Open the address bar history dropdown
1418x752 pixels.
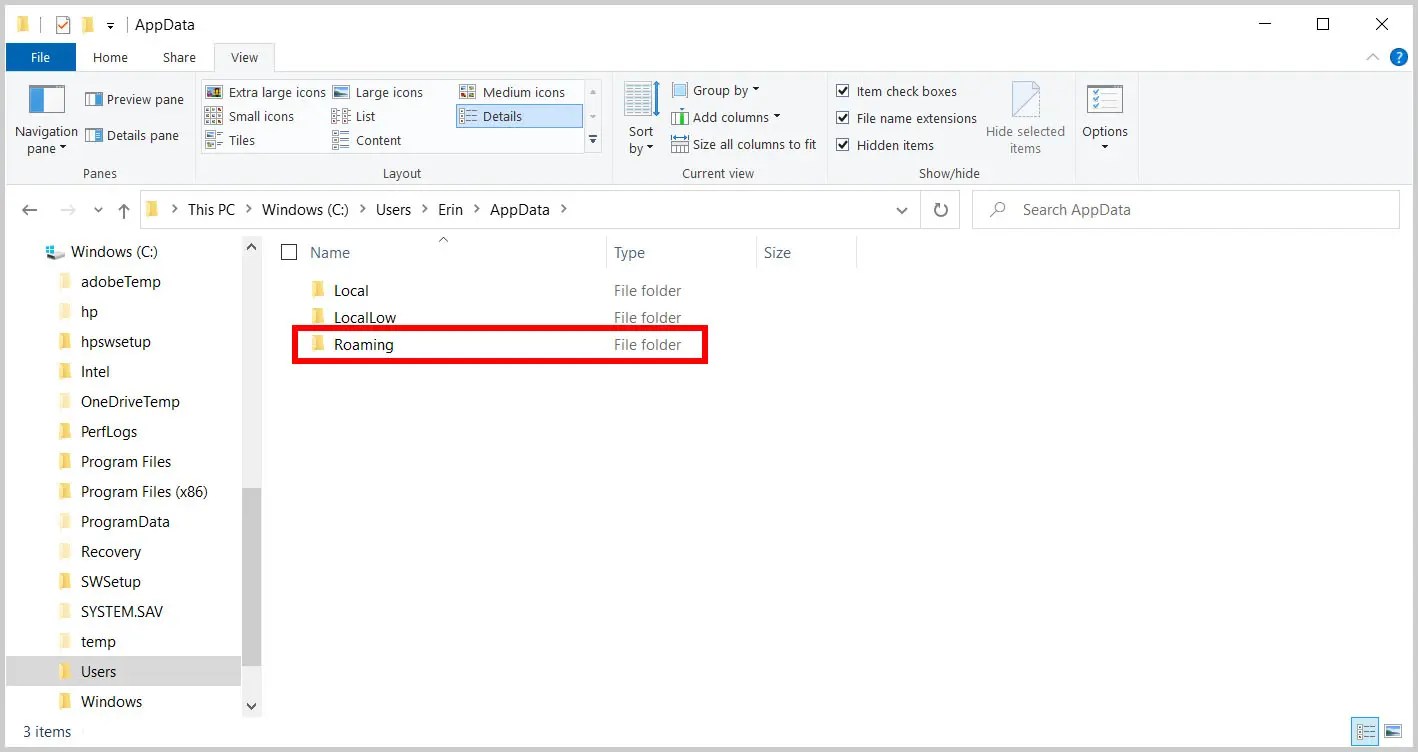[x=902, y=209]
